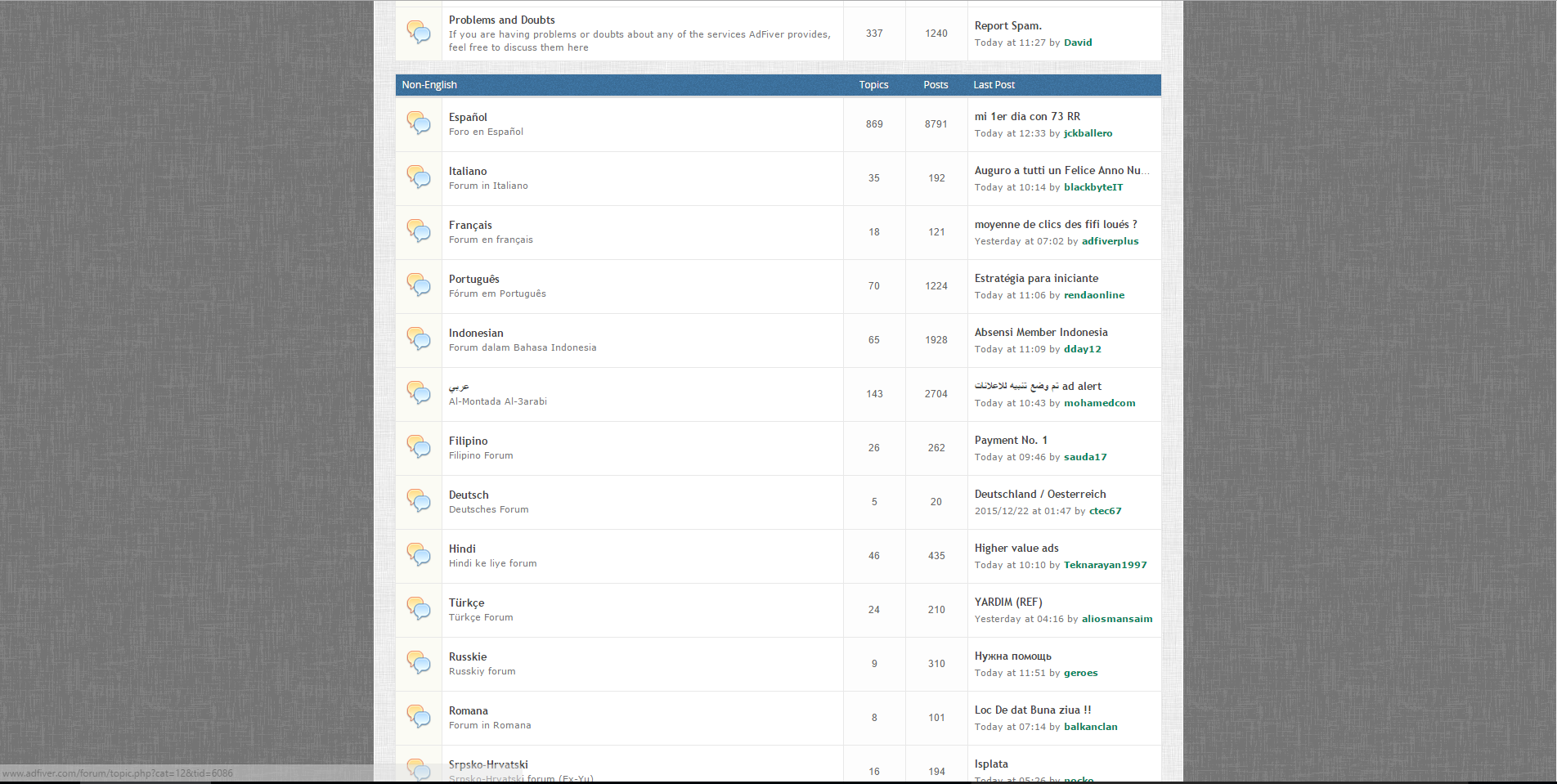Click the Italiano forum chat bubble icon
1557x784 pixels.
click(x=419, y=177)
